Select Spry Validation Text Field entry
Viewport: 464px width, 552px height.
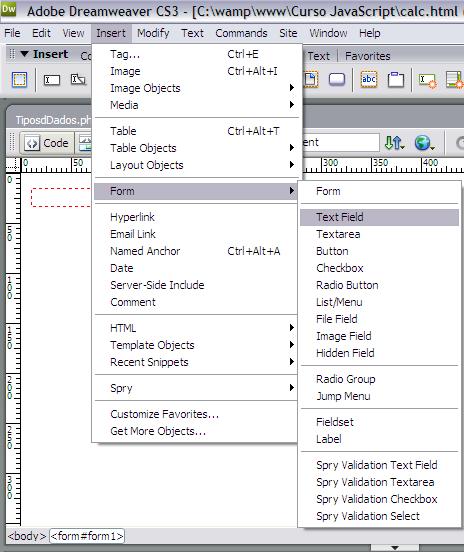tap(380, 465)
